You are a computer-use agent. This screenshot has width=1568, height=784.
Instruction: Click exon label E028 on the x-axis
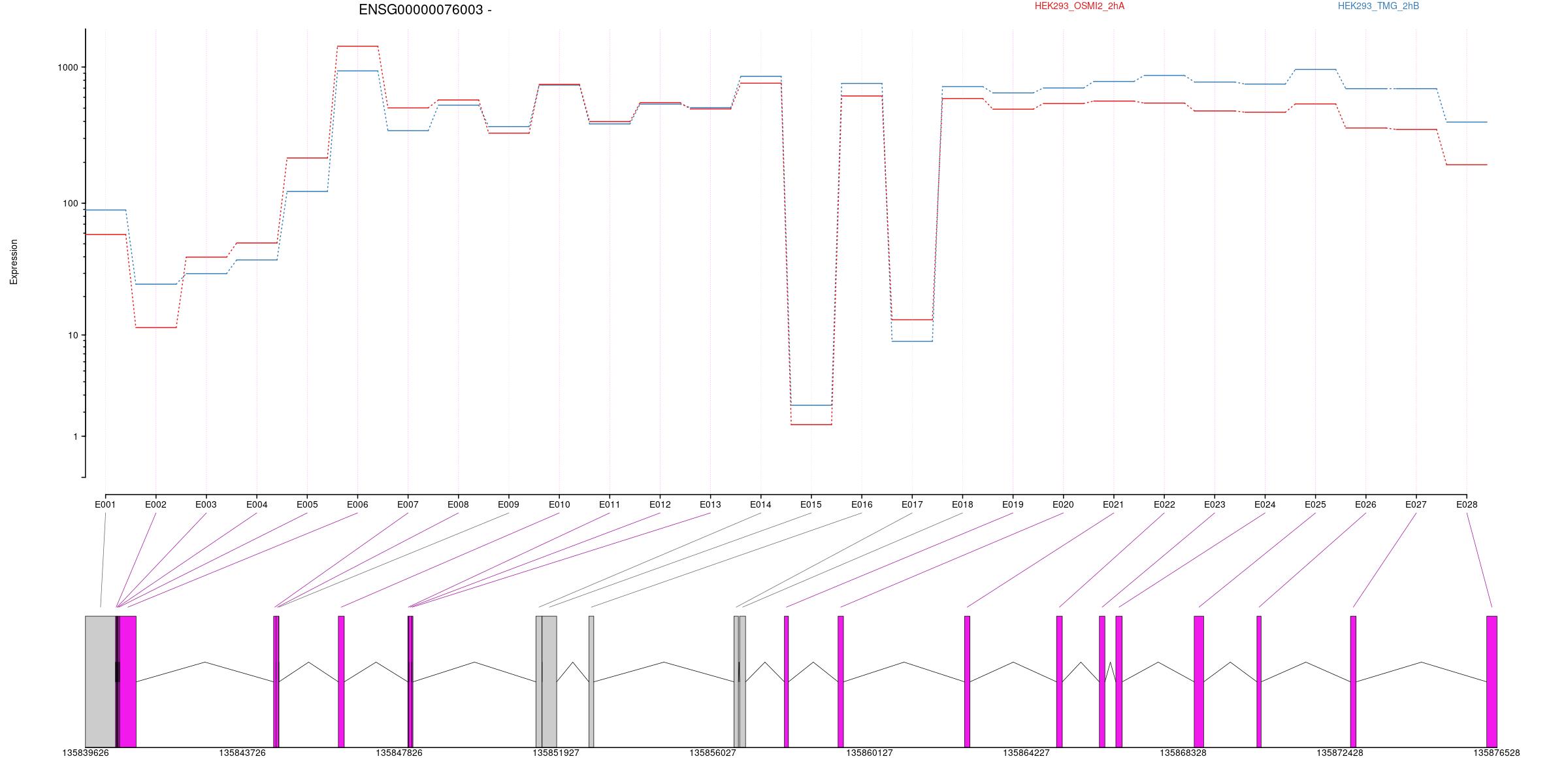point(1467,504)
